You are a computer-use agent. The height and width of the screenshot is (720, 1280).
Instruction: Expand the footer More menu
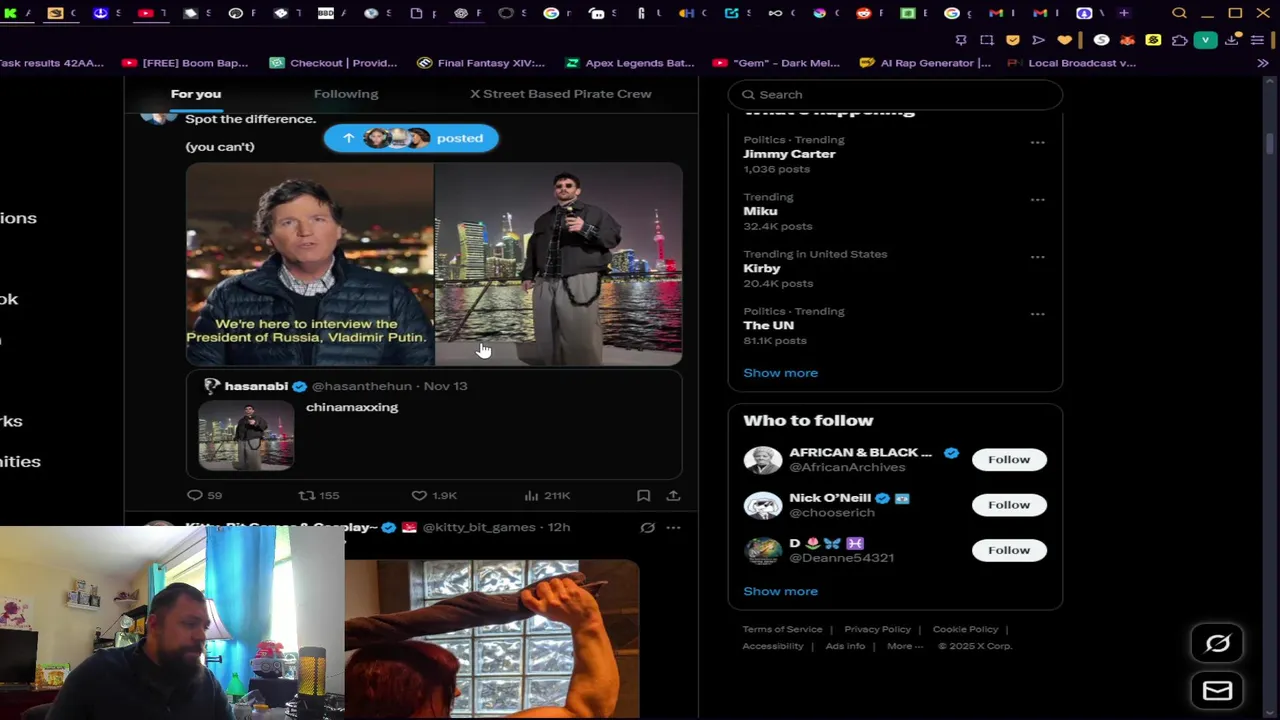tap(904, 646)
